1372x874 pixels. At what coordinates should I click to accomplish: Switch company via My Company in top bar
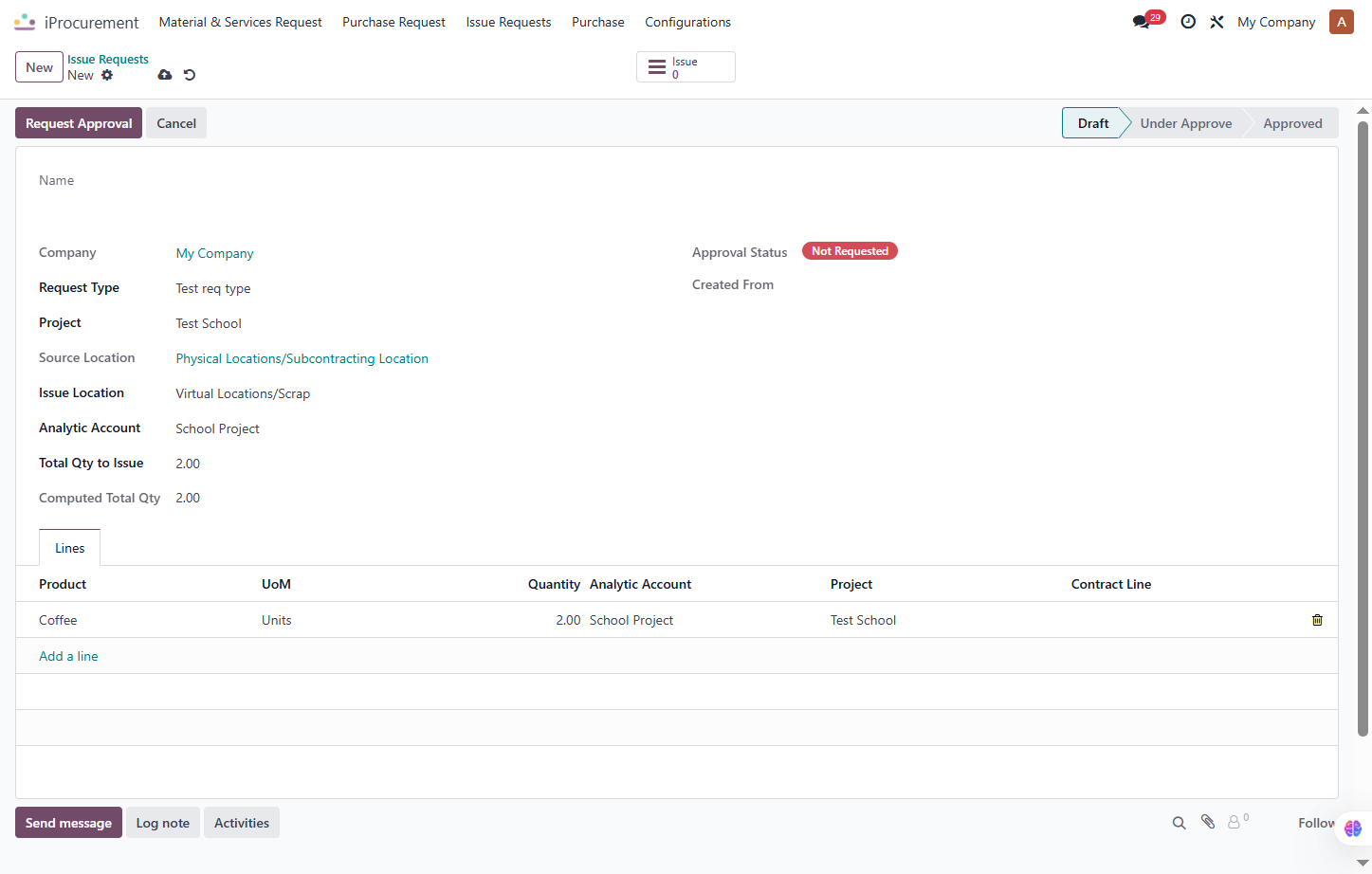click(x=1276, y=22)
